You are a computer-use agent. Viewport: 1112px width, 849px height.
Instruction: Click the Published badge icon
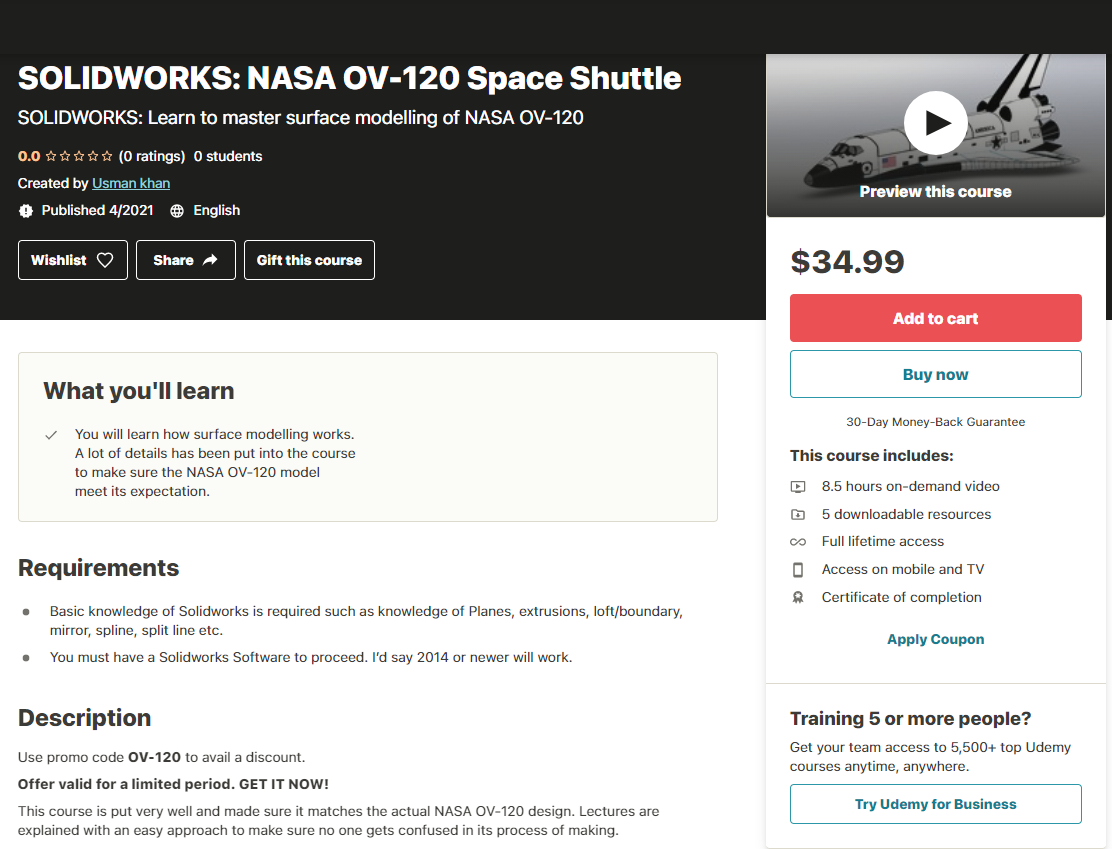[26, 211]
